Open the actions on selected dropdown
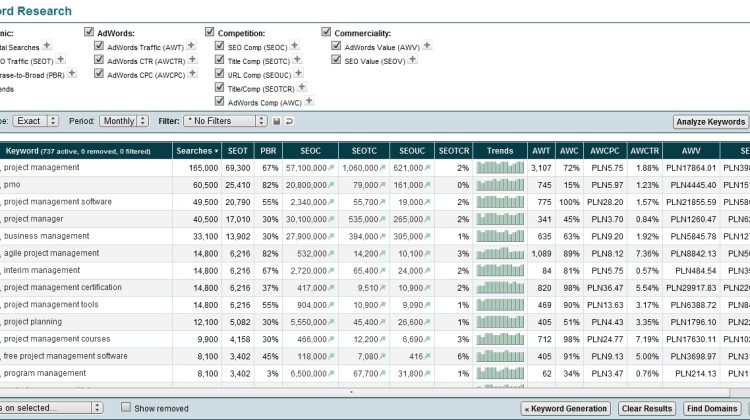 click(x=50, y=408)
